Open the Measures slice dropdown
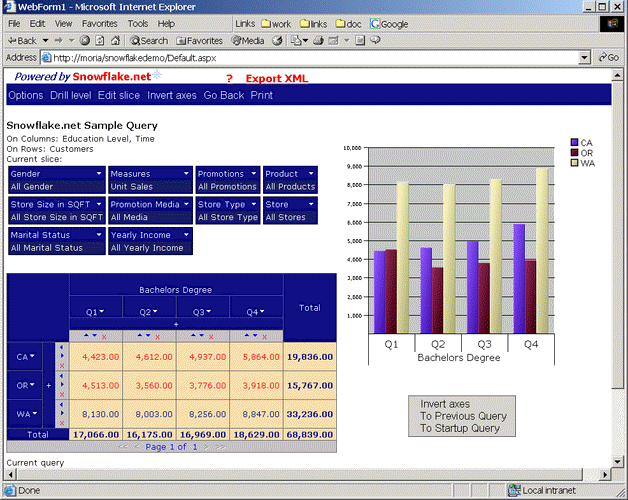 click(186, 173)
